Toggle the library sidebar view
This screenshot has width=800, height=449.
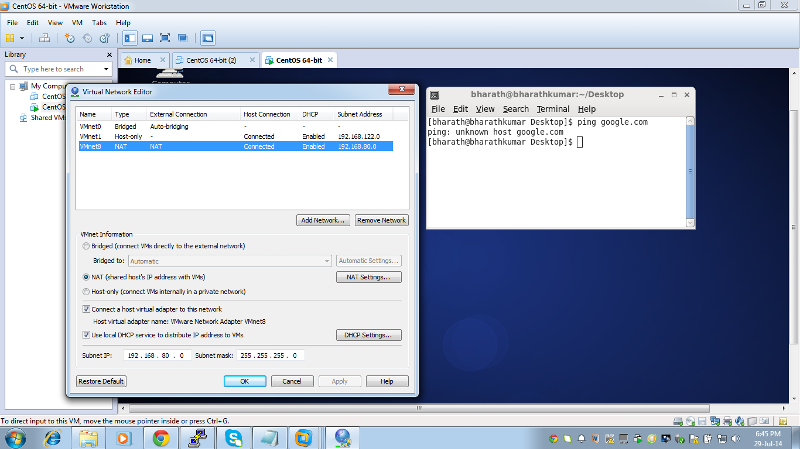pyautogui.click(x=130, y=38)
